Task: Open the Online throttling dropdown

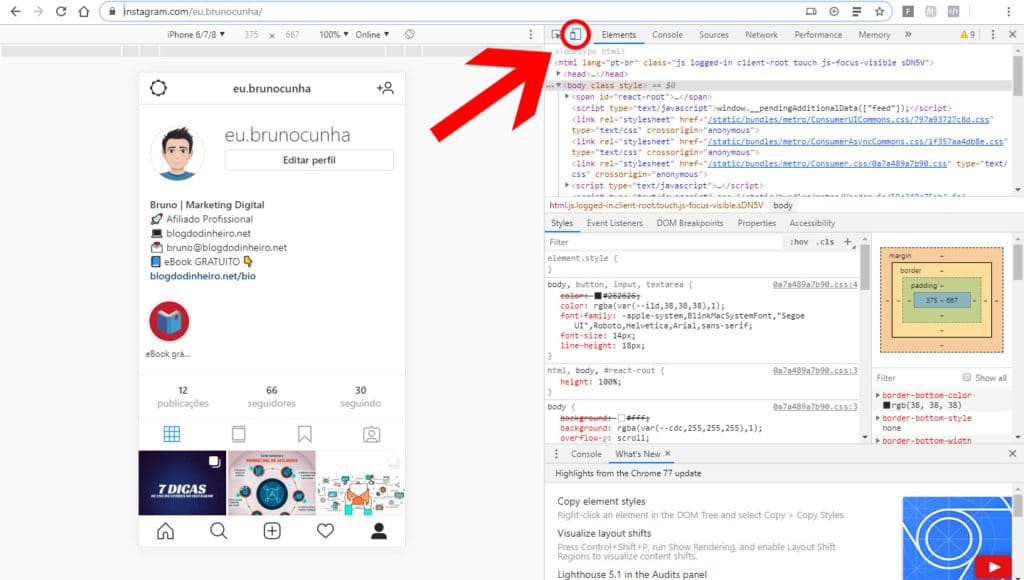Action: coord(372,35)
